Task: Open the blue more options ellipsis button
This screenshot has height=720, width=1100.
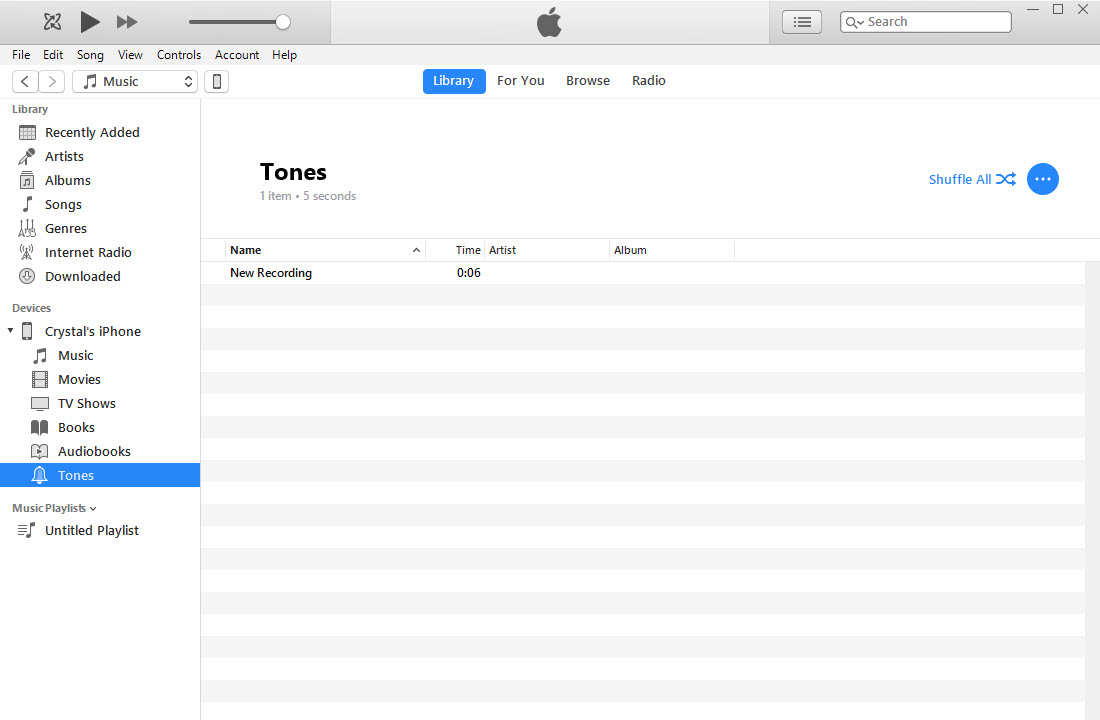Action: pyautogui.click(x=1042, y=179)
